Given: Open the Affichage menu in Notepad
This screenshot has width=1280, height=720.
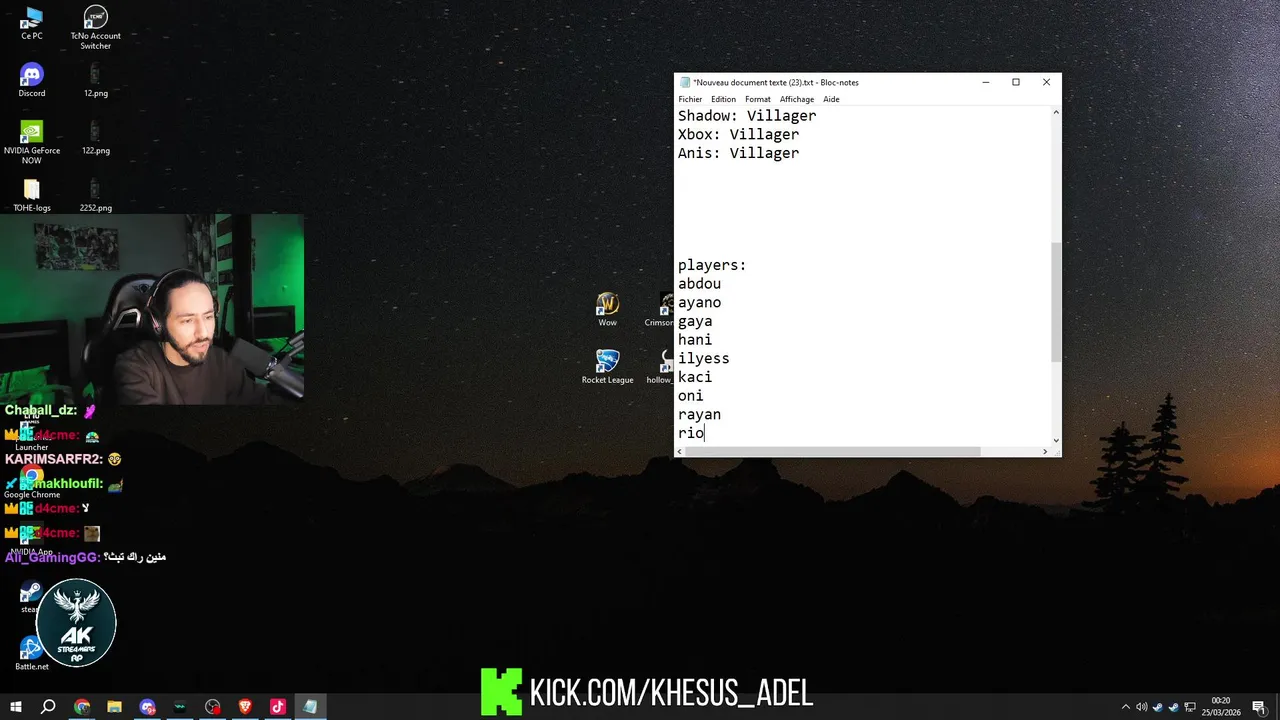Looking at the screenshot, I should point(797,99).
